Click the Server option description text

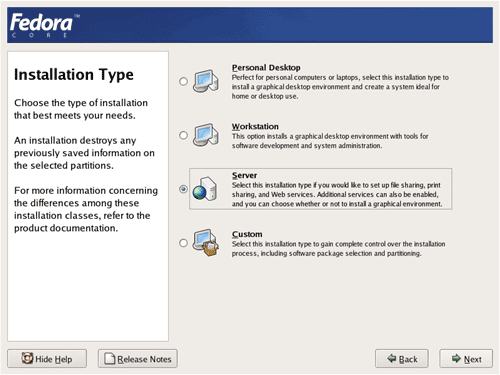click(x=337, y=194)
